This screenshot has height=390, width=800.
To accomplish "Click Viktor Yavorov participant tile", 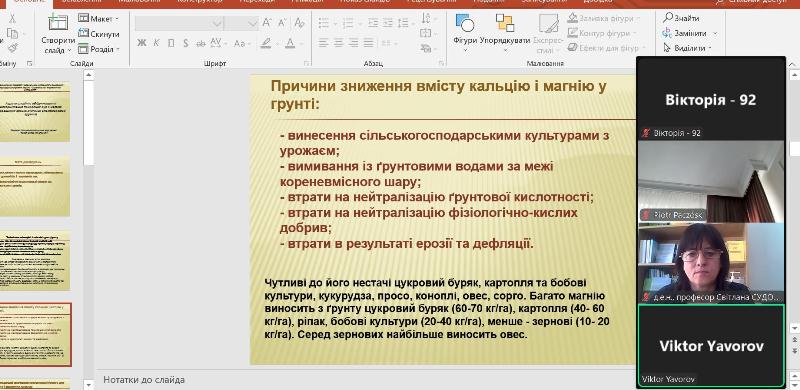I will (710, 346).
